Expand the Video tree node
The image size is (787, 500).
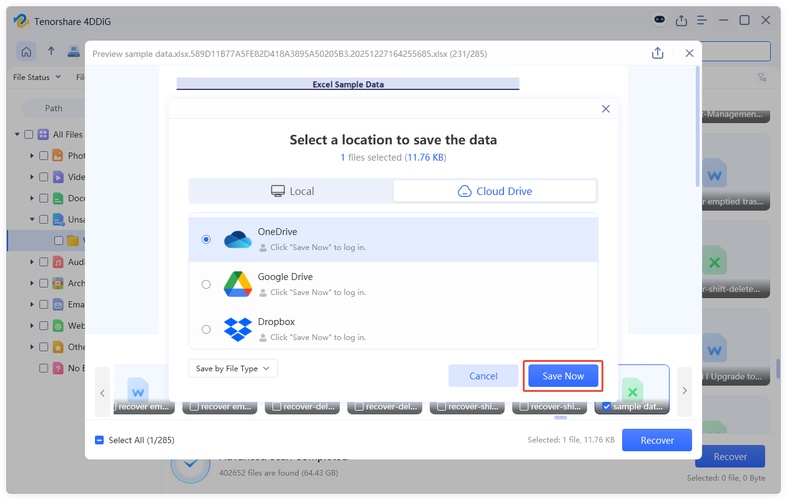[x=32, y=177]
